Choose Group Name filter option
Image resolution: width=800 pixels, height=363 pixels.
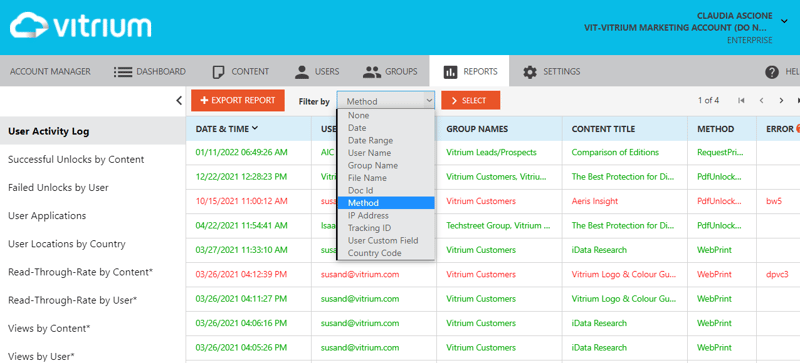pyautogui.click(x=386, y=165)
